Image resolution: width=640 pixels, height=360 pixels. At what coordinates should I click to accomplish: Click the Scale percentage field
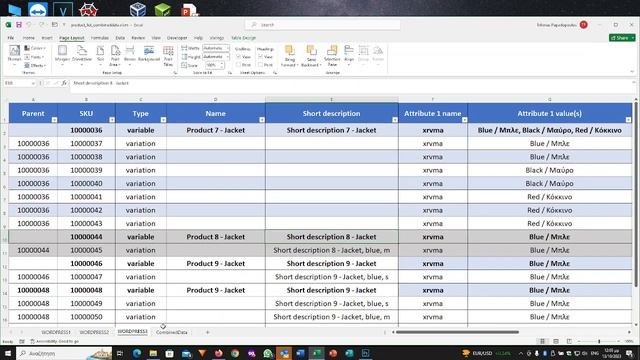215,65
